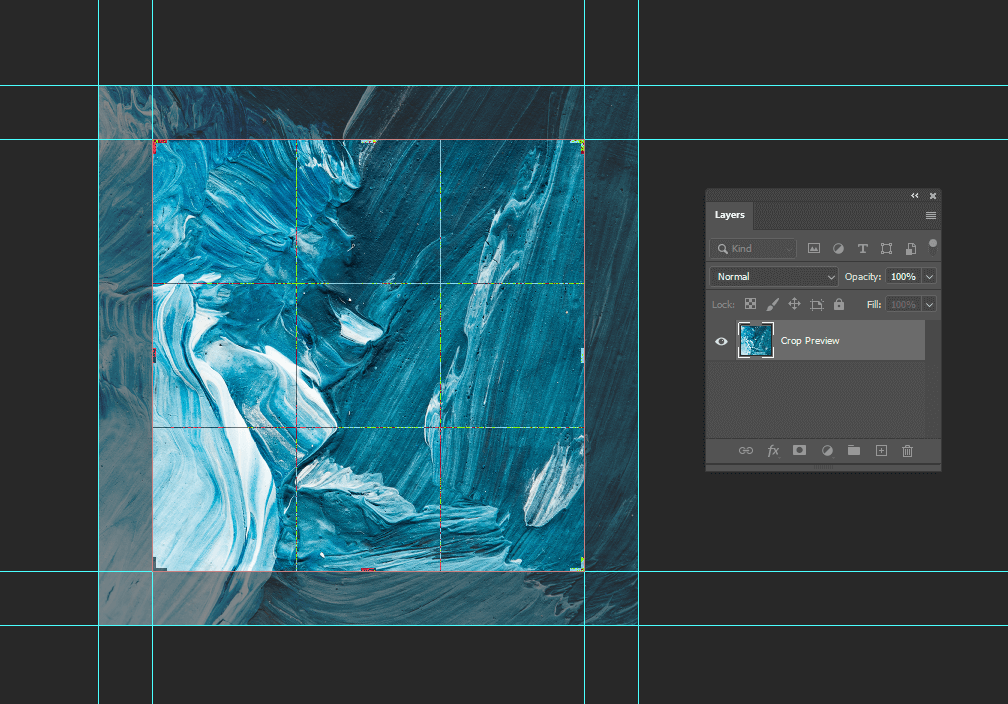Screen dimensions: 1008x704
Task: Create a new layer
Action: [881, 451]
